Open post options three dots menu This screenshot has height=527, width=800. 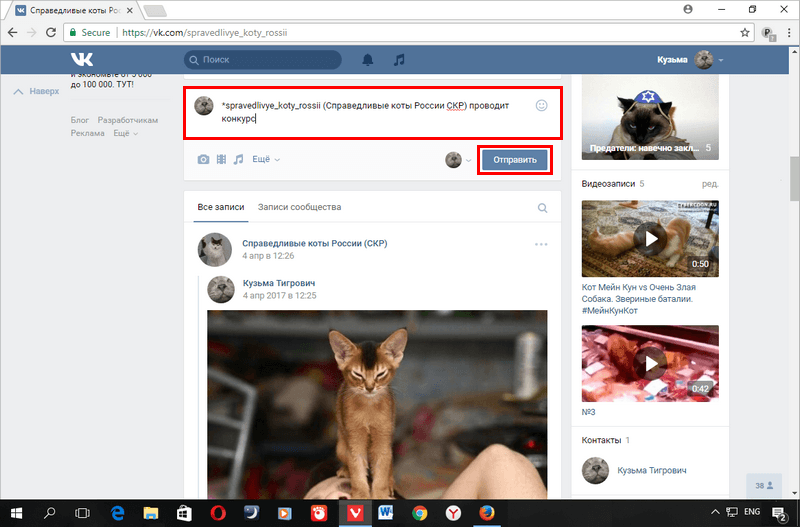coord(541,244)
